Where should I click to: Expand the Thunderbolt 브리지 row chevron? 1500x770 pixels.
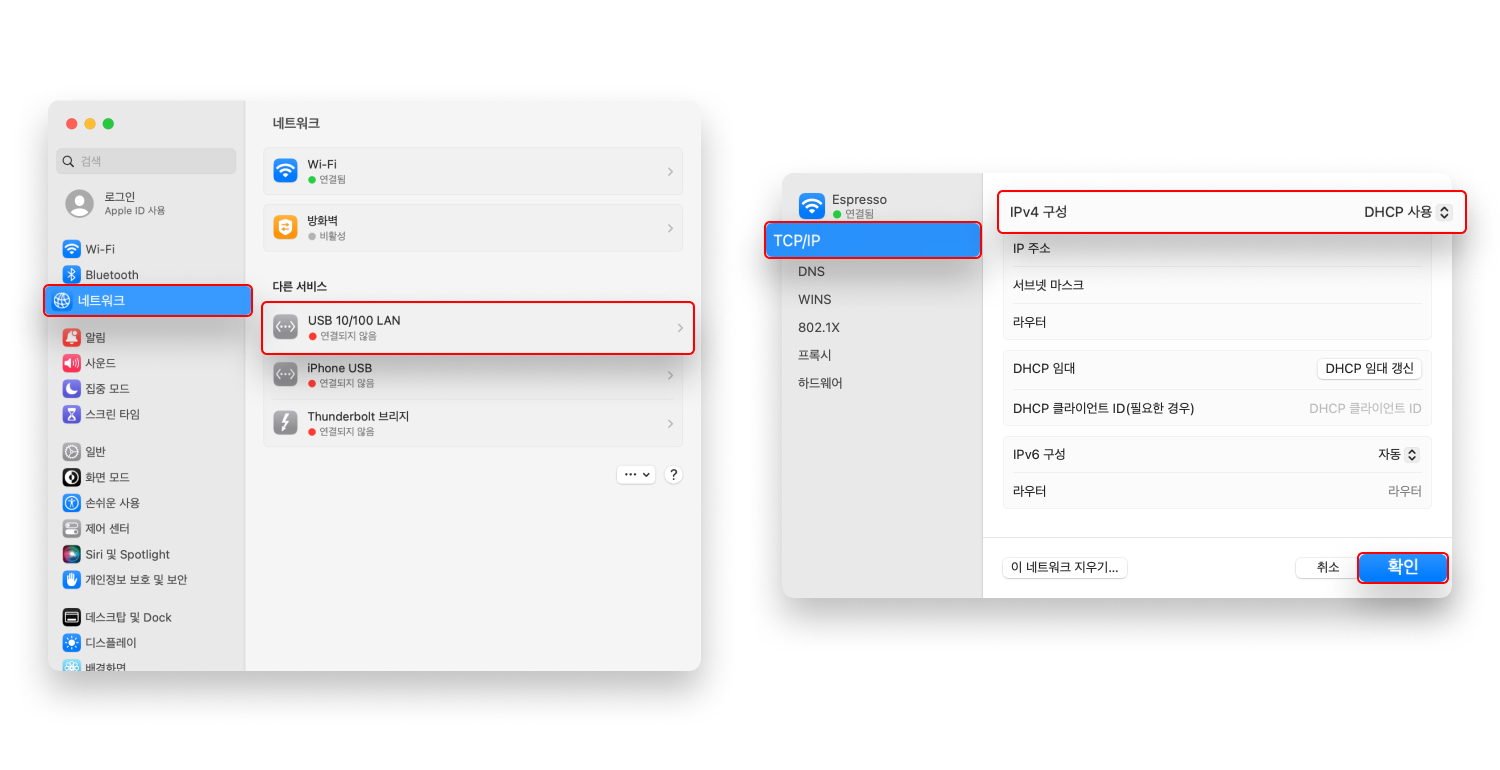click(670, 424)
